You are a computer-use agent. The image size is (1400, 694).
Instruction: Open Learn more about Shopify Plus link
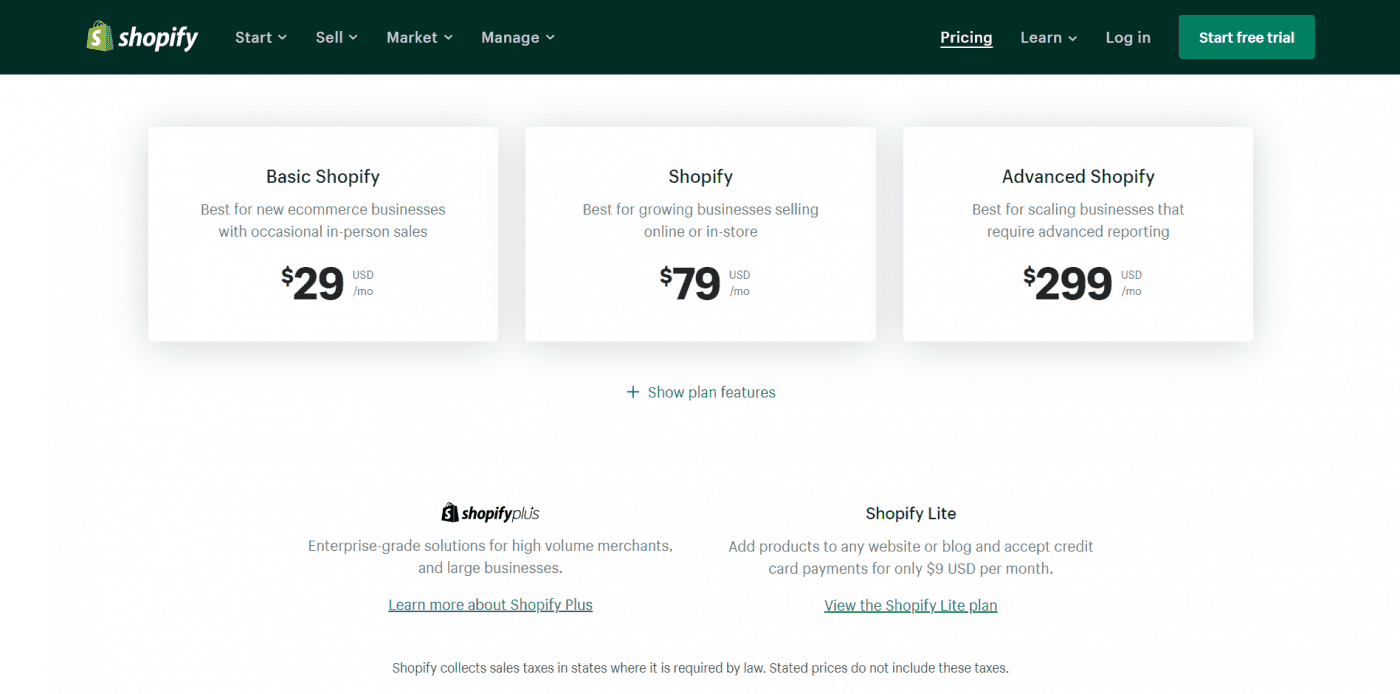click(490, 605)
